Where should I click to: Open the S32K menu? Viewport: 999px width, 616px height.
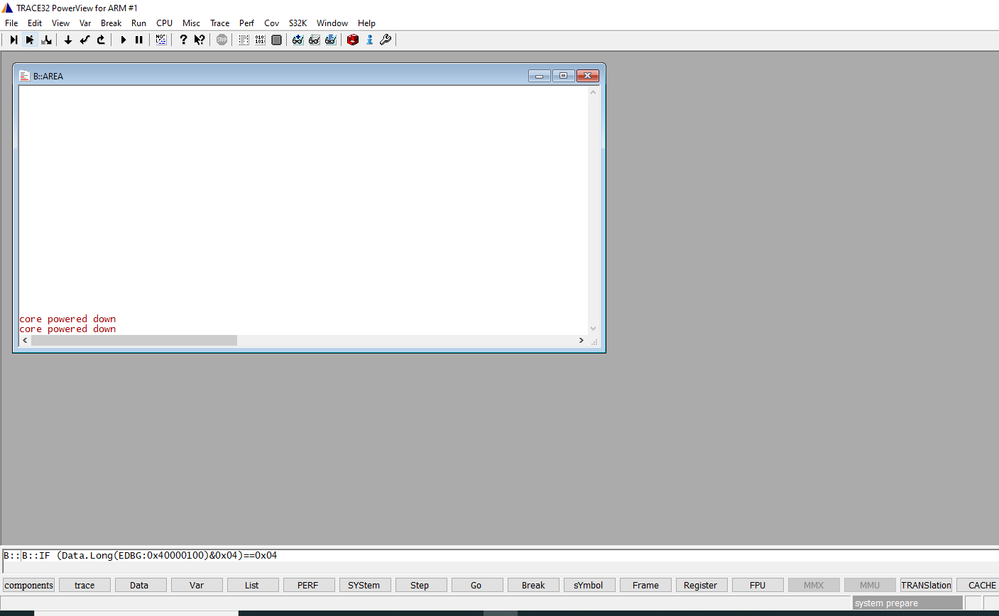point(298,23)
